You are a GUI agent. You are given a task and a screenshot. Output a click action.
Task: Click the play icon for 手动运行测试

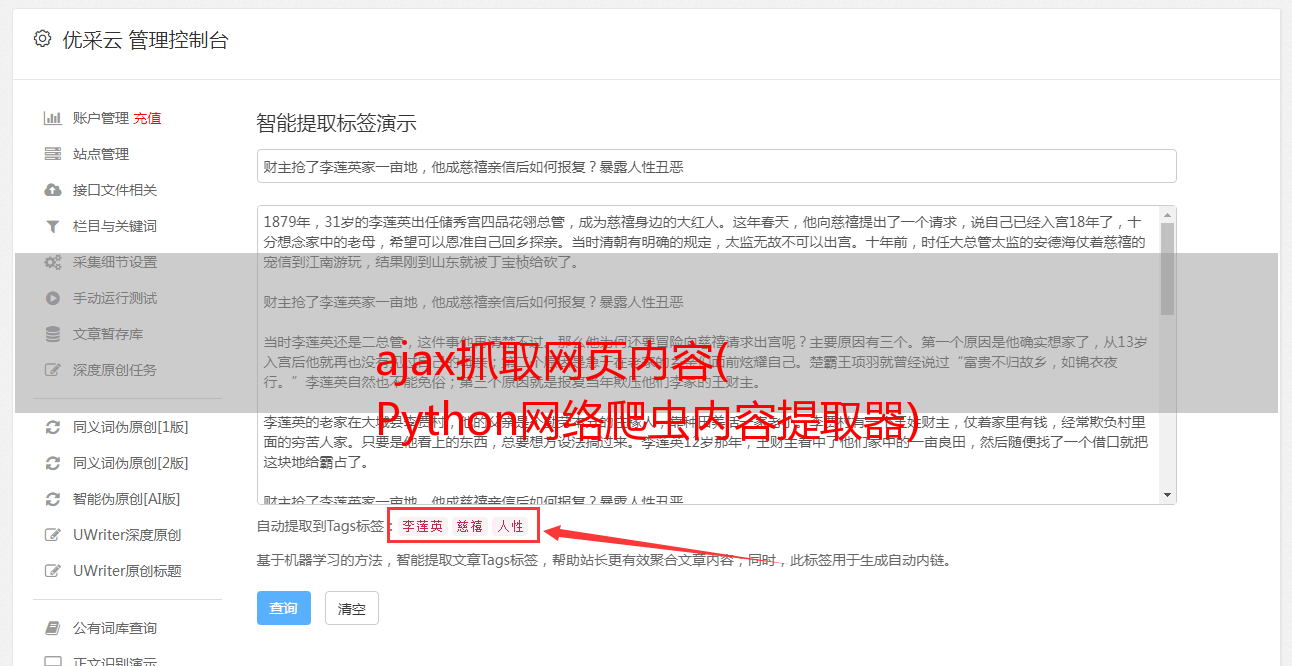pos(53,298)
